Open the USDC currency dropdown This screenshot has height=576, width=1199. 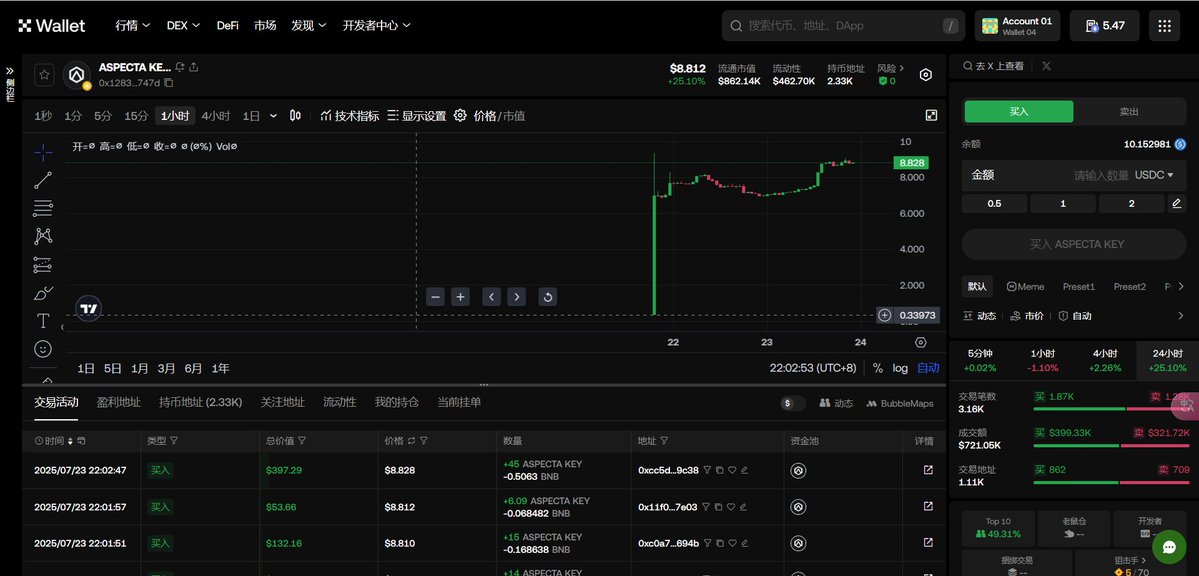point(1155,175)
